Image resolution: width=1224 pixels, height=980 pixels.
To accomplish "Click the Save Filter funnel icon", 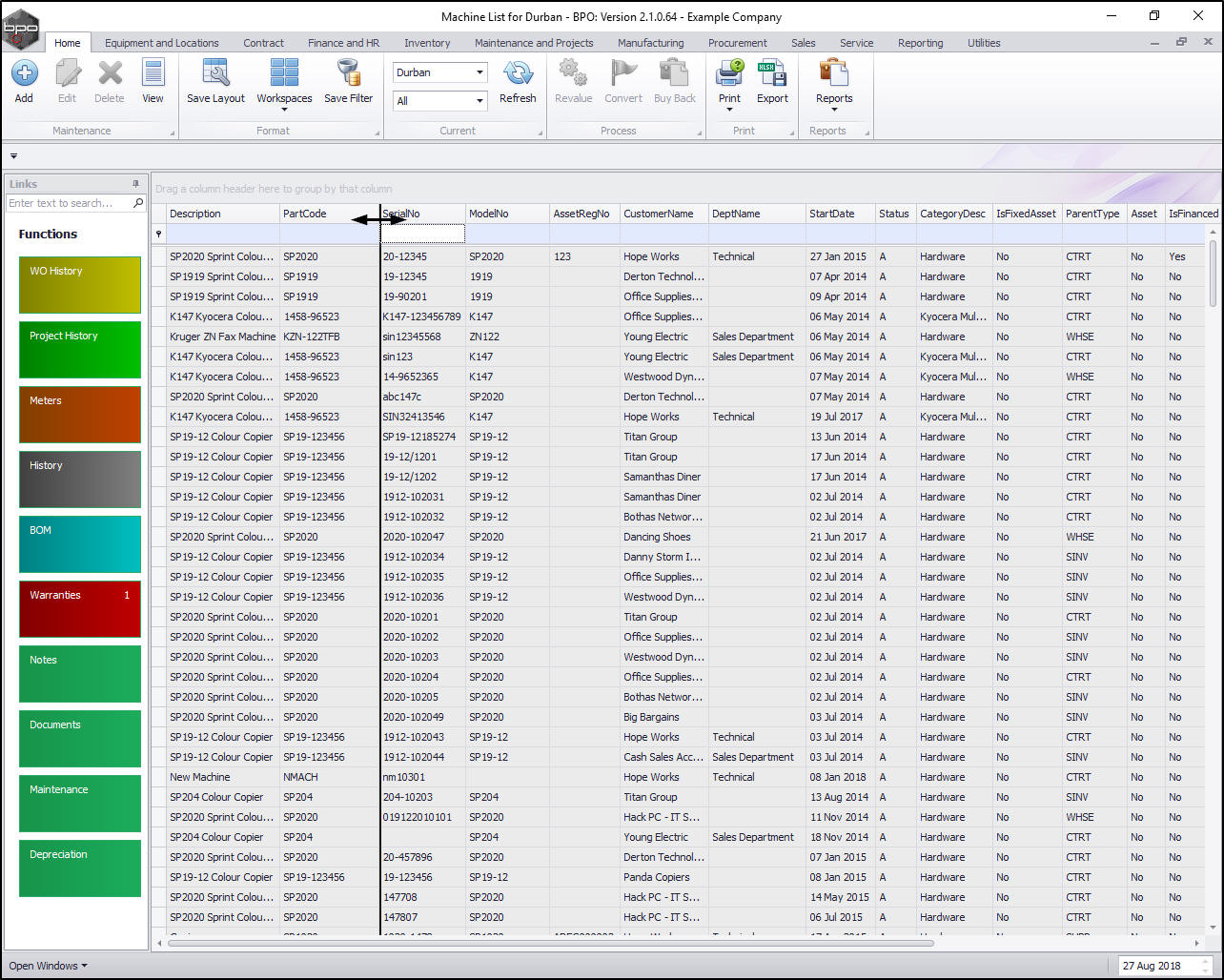I will pyautogui.click(x=348, y=74).
